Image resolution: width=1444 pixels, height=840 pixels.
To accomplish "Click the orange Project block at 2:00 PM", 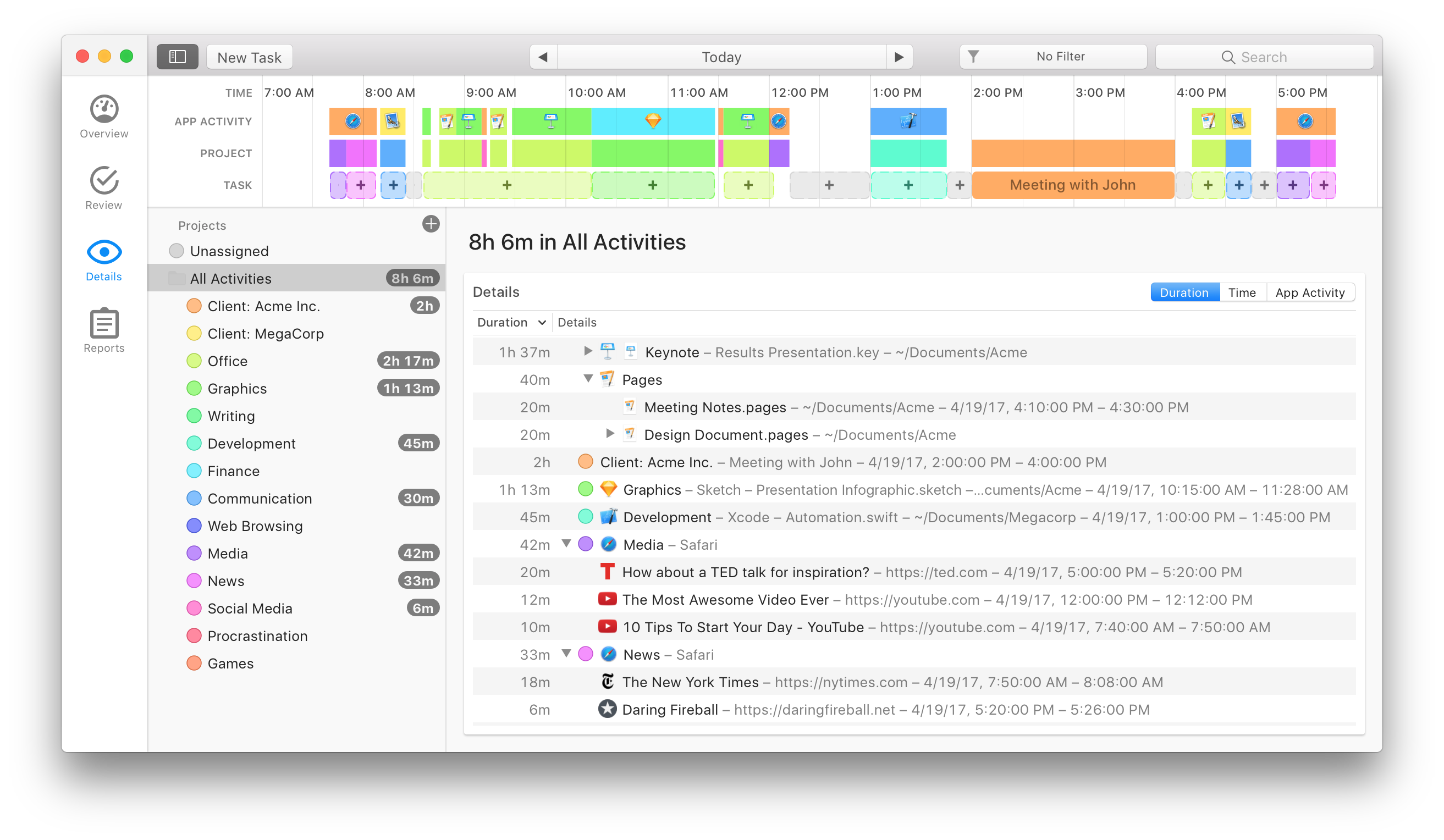I will (x=1073, y=153).
